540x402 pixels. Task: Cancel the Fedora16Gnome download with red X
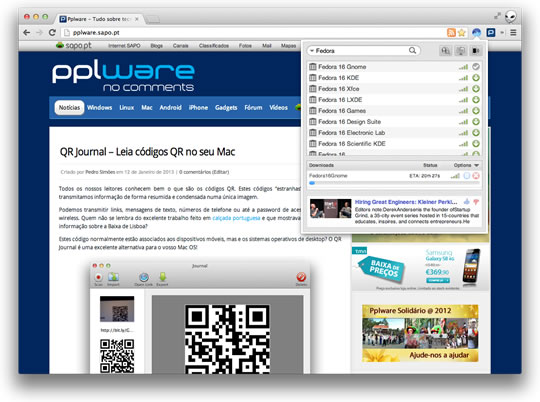(476, 176)
